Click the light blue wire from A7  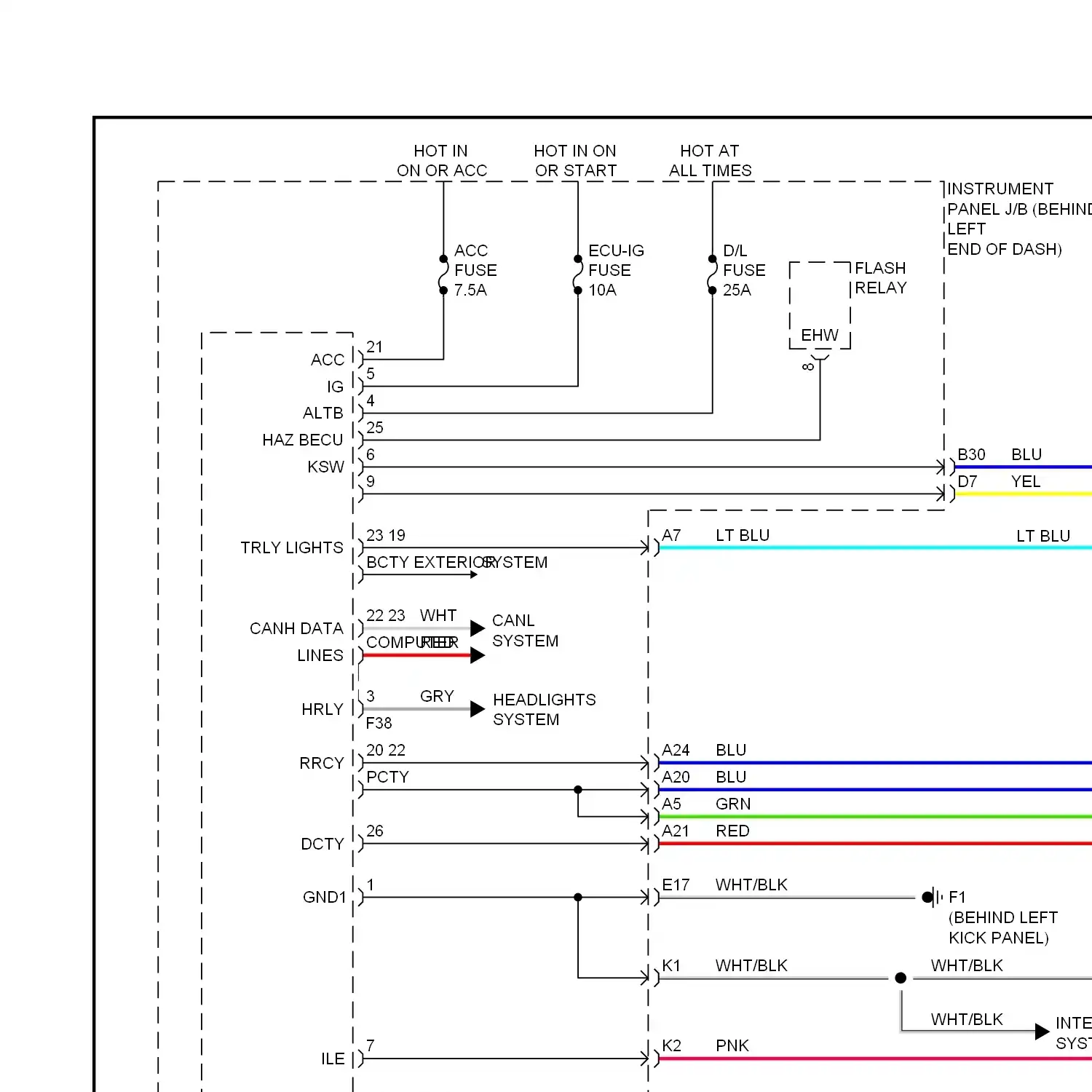point(875,547)
